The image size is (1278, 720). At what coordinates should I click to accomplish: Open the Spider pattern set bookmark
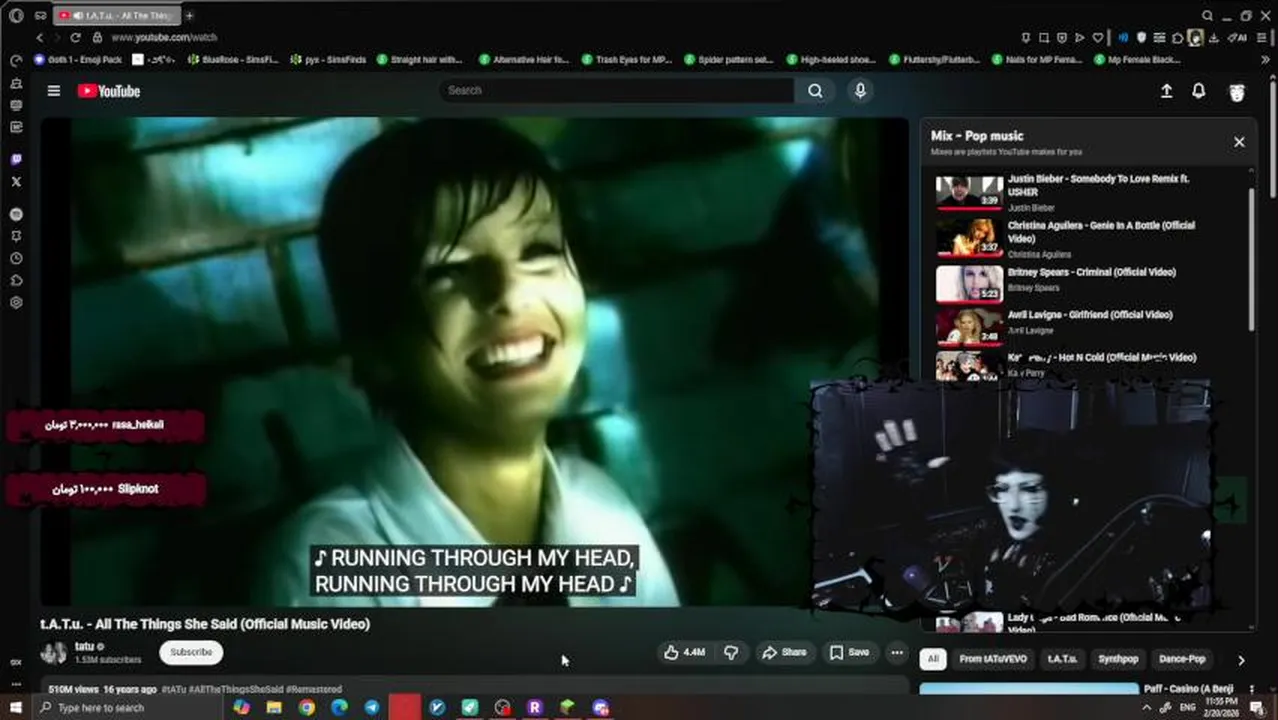click(x=729, y=60)
